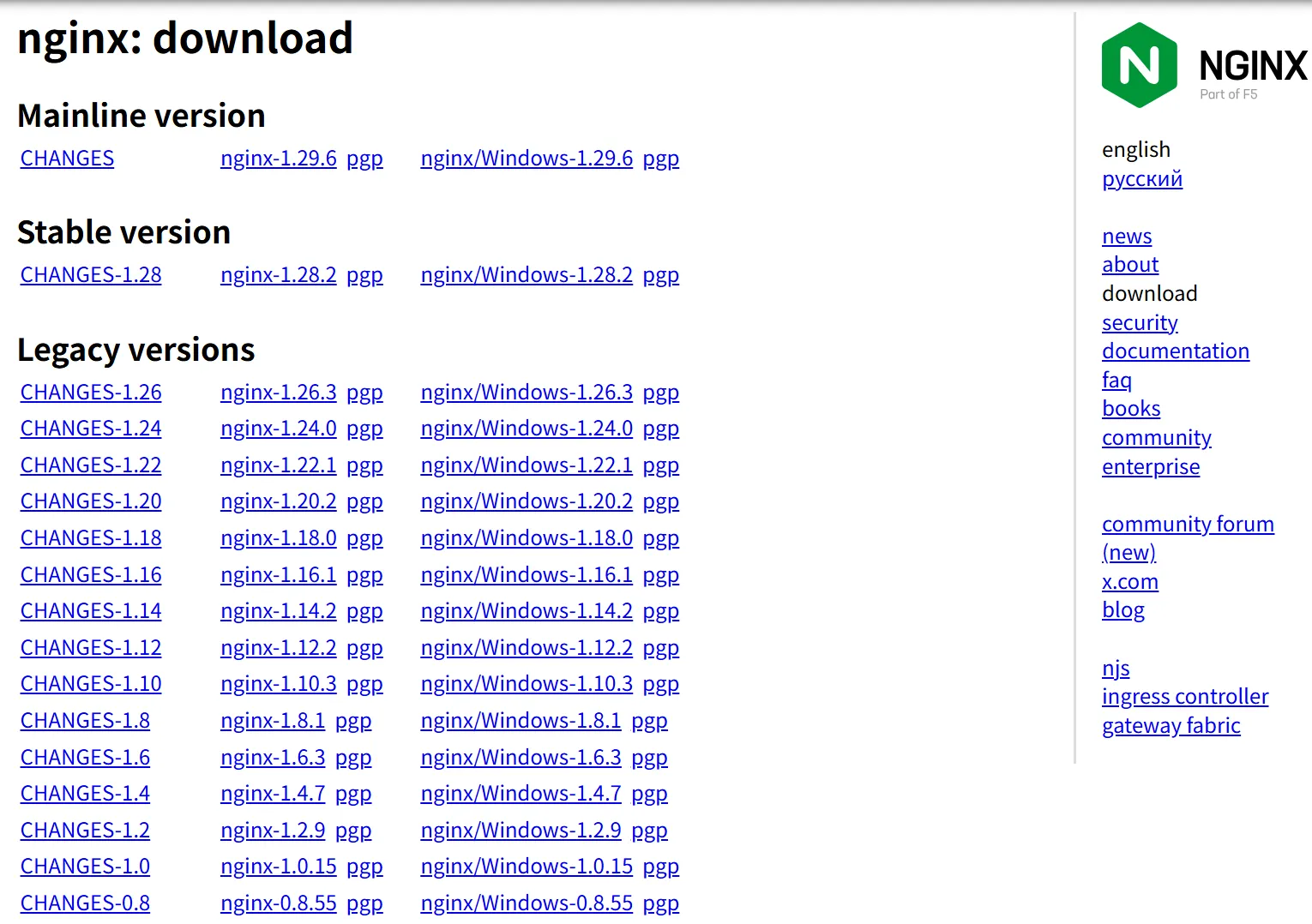The height and width of the screenshot is (924, 1312).
Task: Switch language to русский
Action: point(1141,179)
